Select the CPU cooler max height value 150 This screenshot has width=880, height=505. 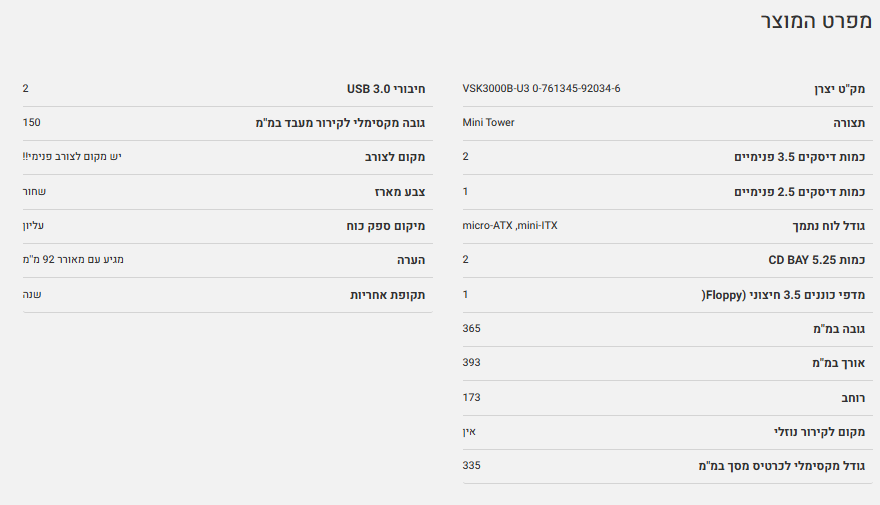point(31,122)
